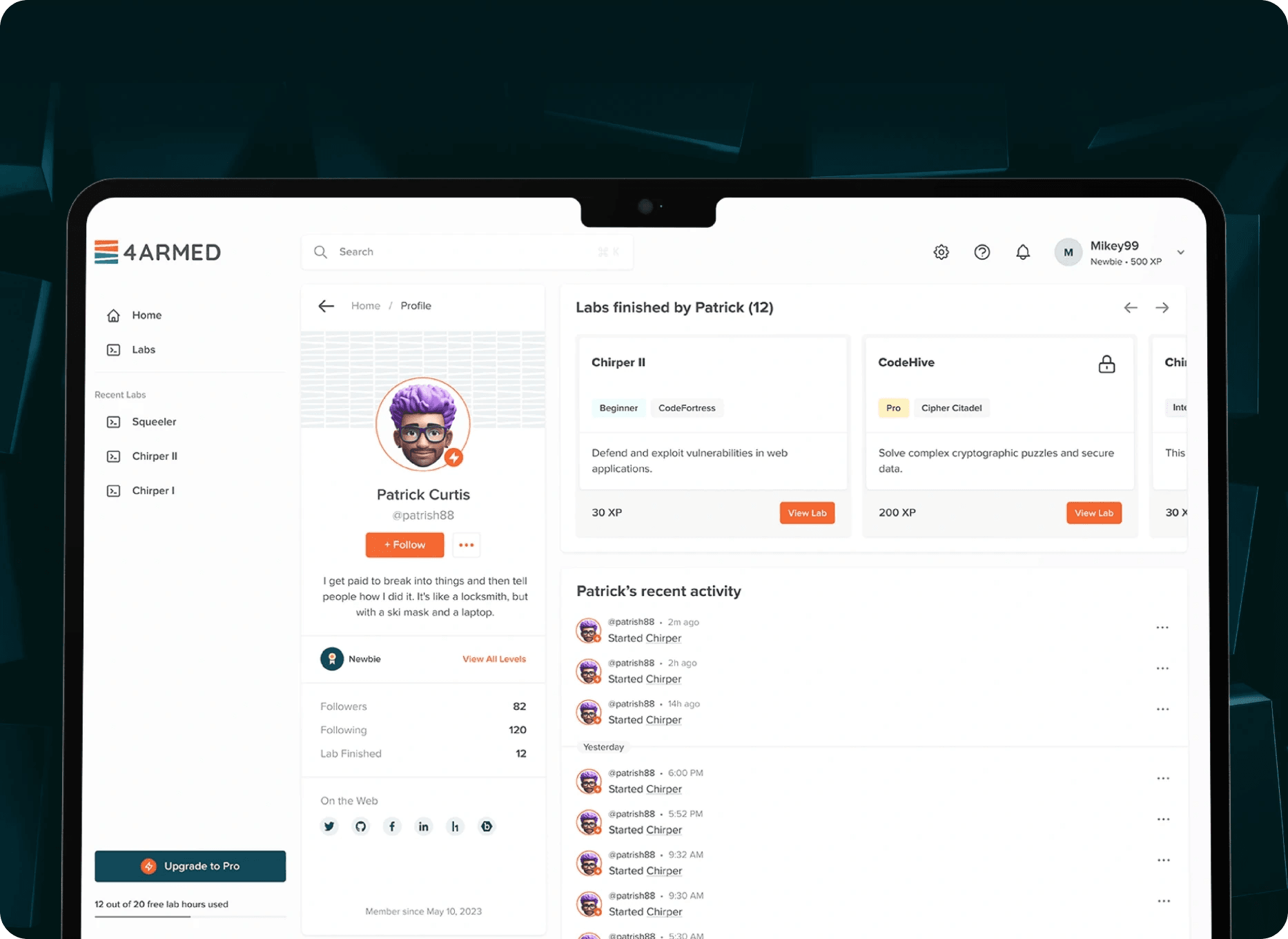This screenshot has width=1288, height=939.
Task: Follow Patrick Curtis
Action: pyautogui.click(x=404, y=545)
